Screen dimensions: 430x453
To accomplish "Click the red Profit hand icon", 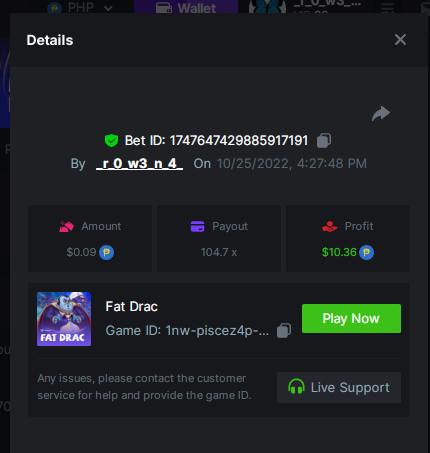I will point(330,227).
